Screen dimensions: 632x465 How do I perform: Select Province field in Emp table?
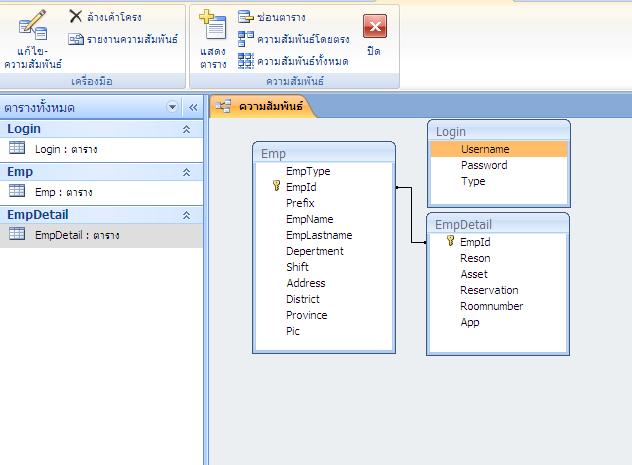click(307, 315)
